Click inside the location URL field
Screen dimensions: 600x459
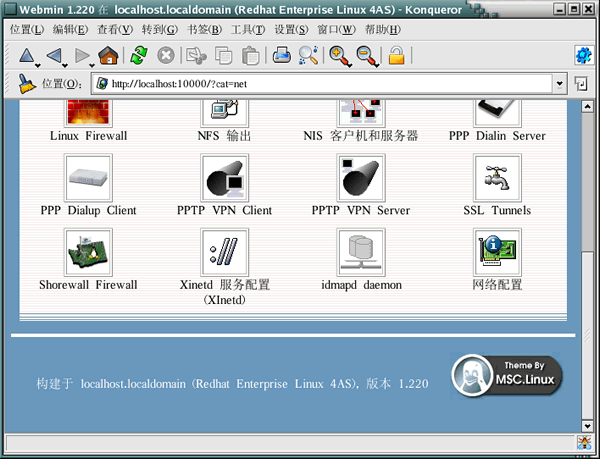pos(321,84)
